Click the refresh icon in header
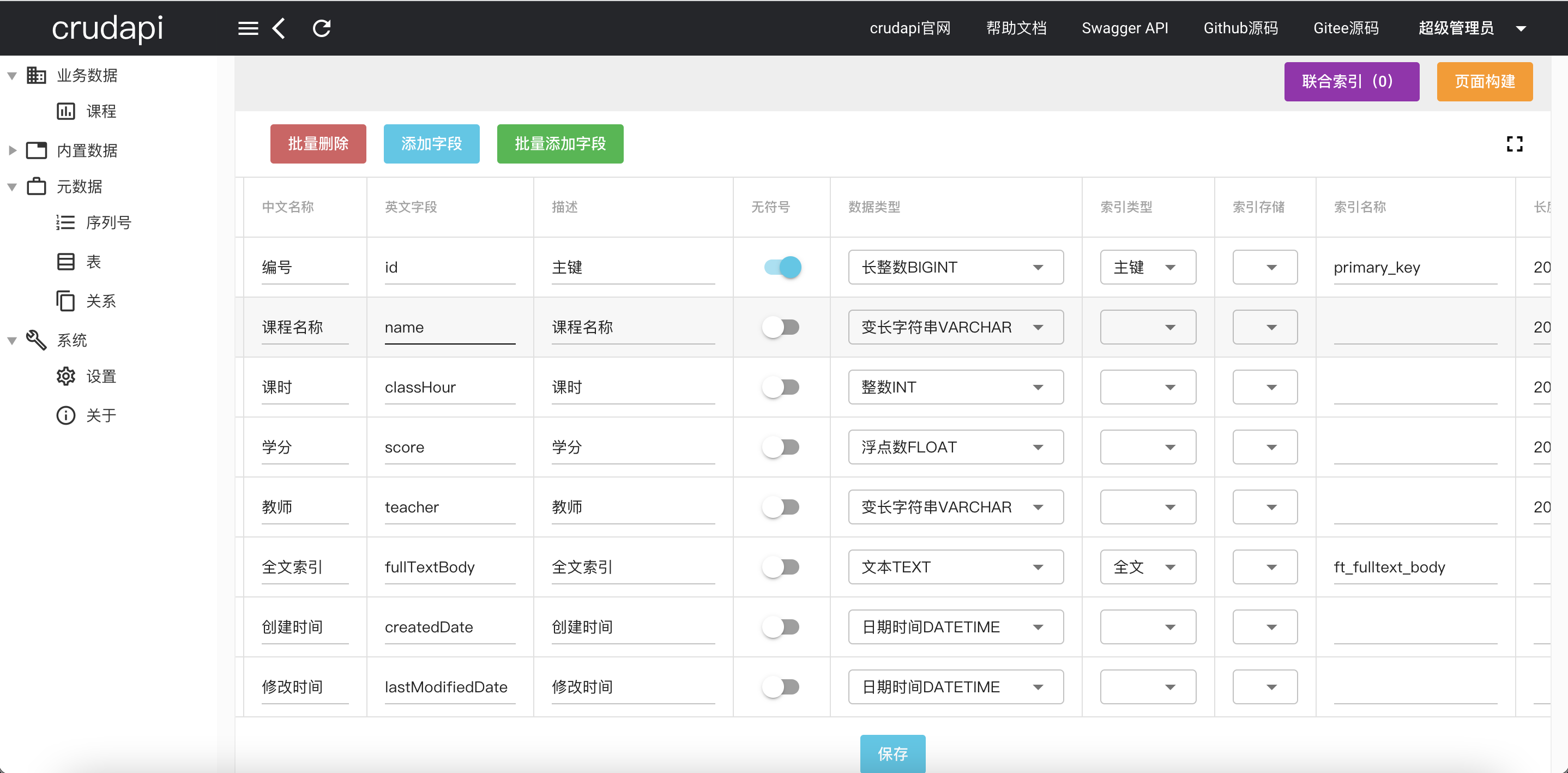The image size is (1568, 773). pos(321,28)
